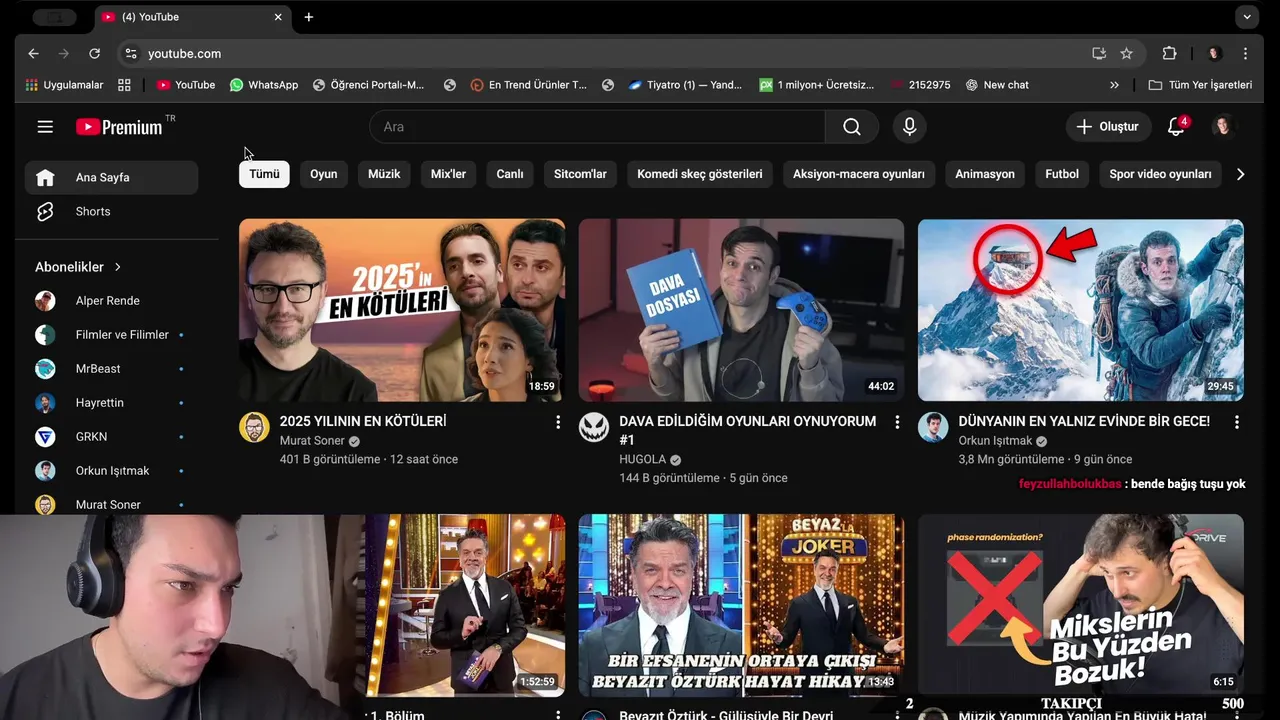Reload the page
The width and height of the screenshot is (1280, 720).
94,54
